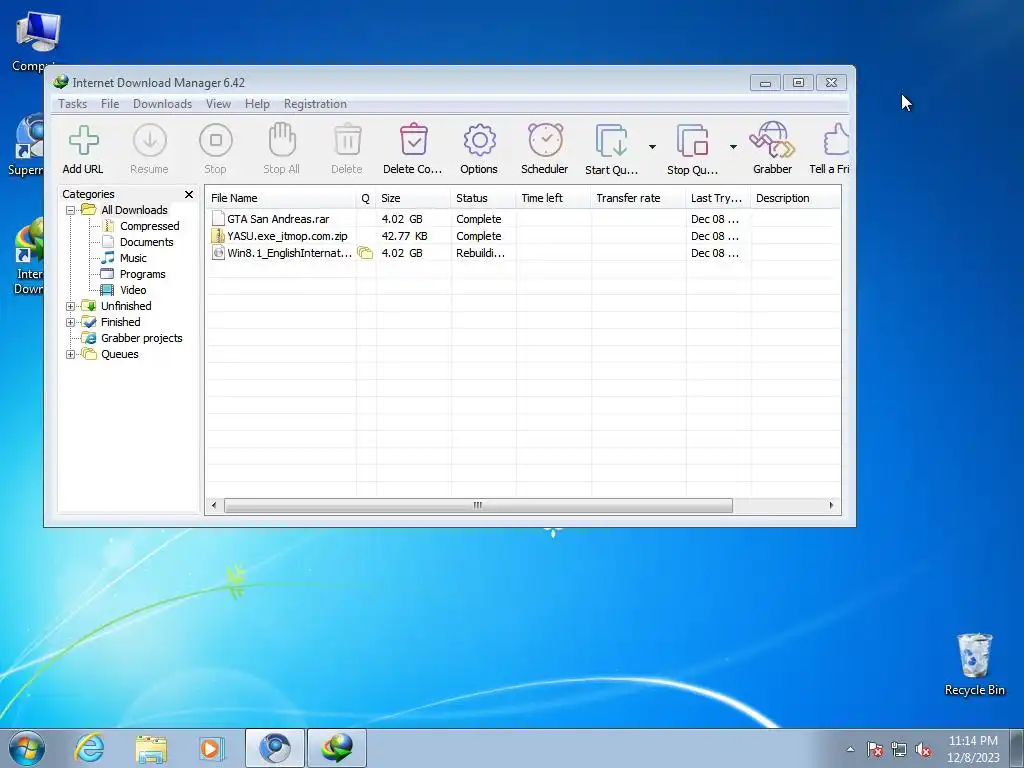Click the scrollbar right arrow
Screen dimensions: 1024x768
pyautogui.click(x=831, y=505)
